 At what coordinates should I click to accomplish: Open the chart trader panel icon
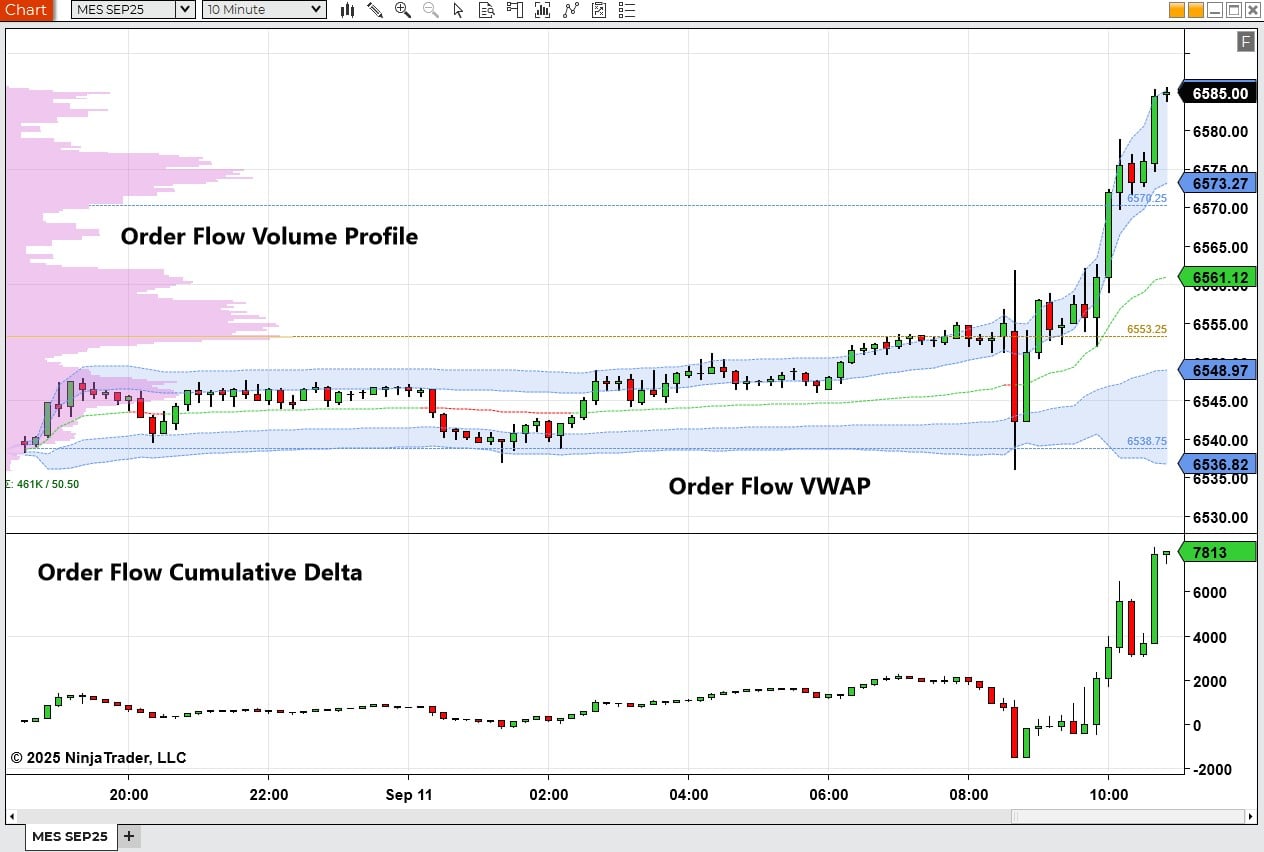[x=514, y=10]
